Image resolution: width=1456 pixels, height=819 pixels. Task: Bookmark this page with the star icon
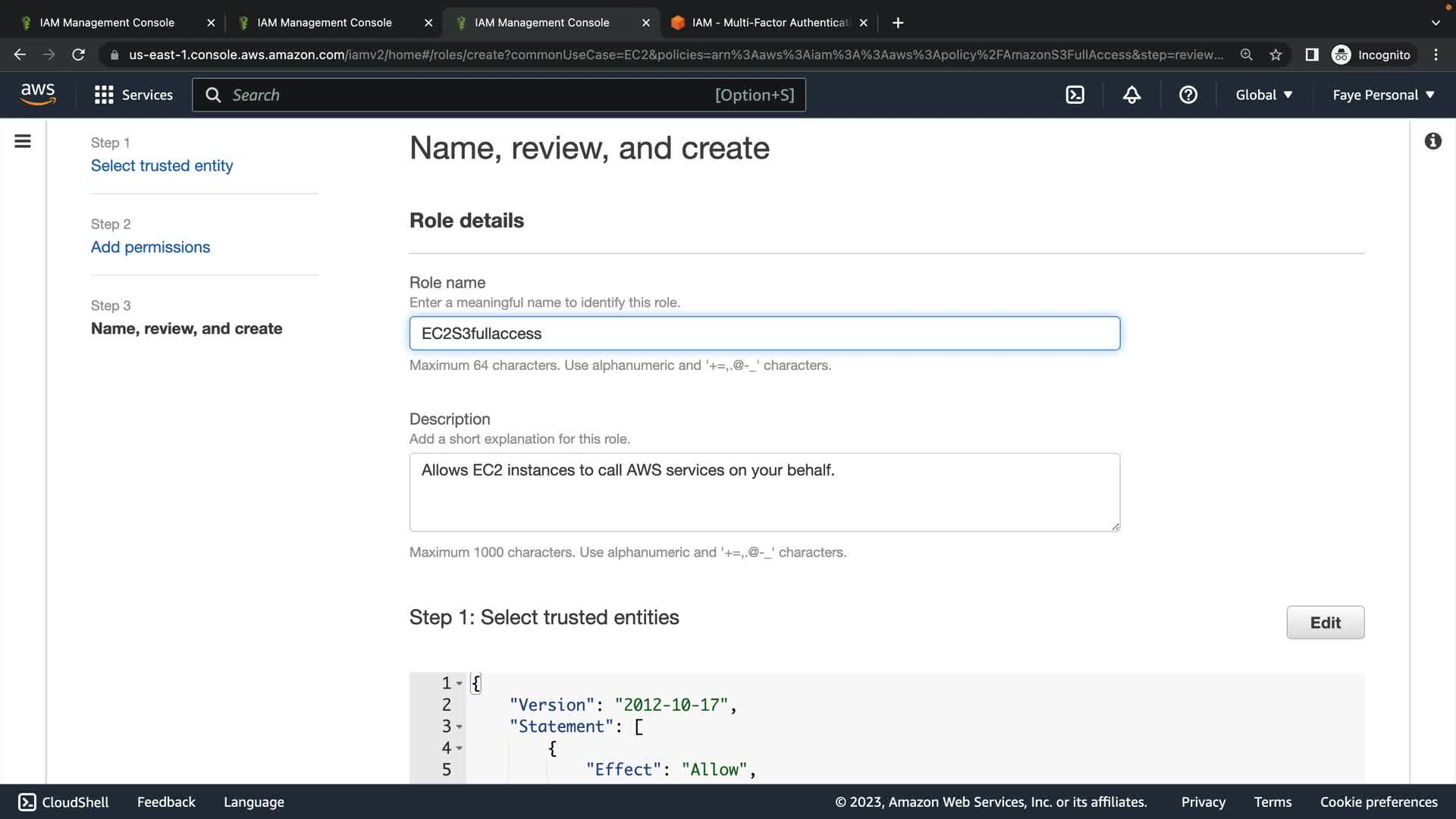[x=1276, y=55]
